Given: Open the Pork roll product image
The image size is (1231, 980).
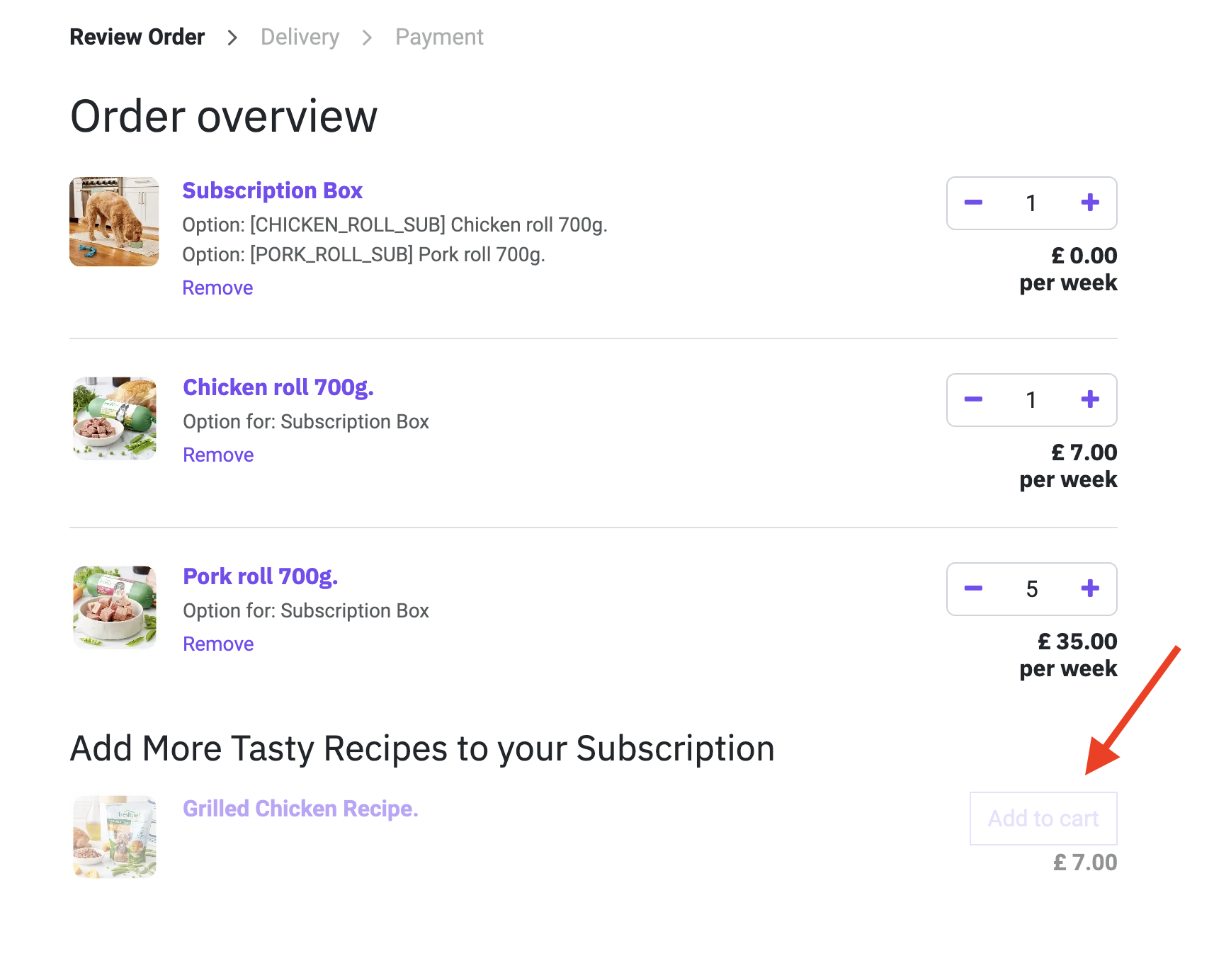Looking at the screenshot, I should 115,608.
